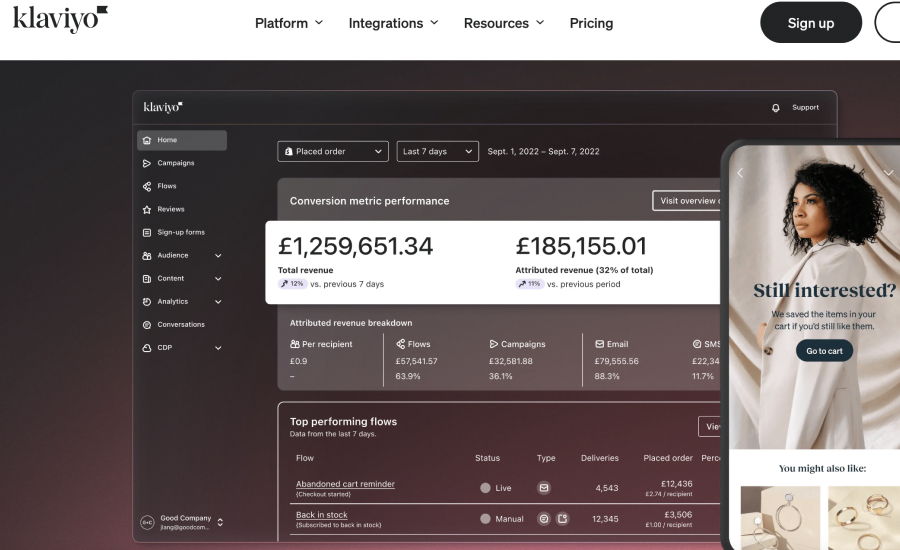900x550 pixels.
Task: Select the gold rings product thumbnail
Action: [x=864, y=518]
